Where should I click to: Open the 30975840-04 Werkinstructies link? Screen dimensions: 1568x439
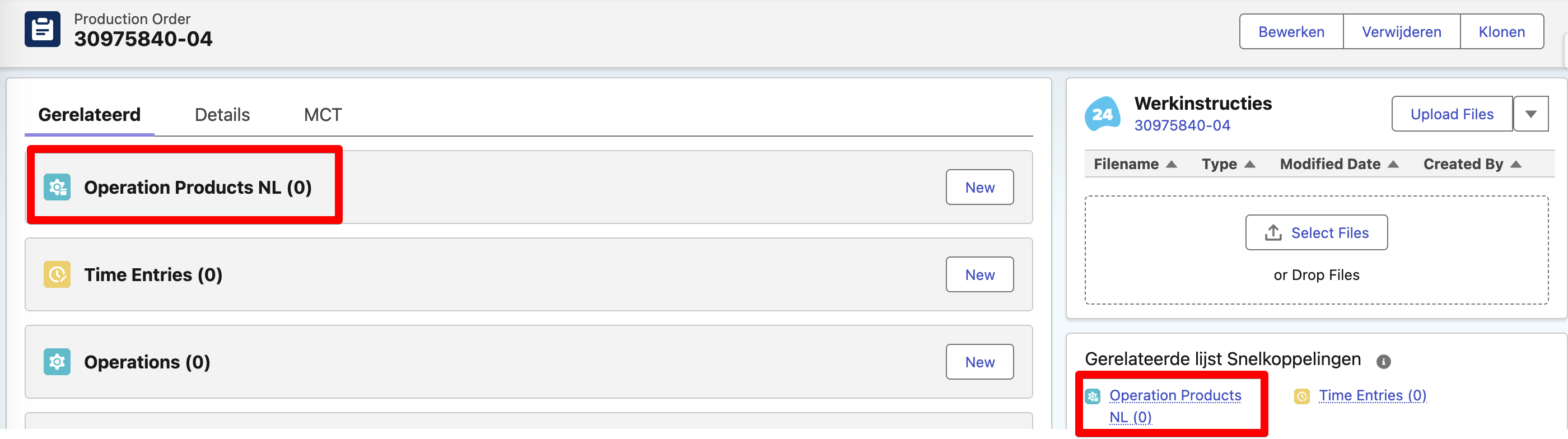[x=1182, y=125]
